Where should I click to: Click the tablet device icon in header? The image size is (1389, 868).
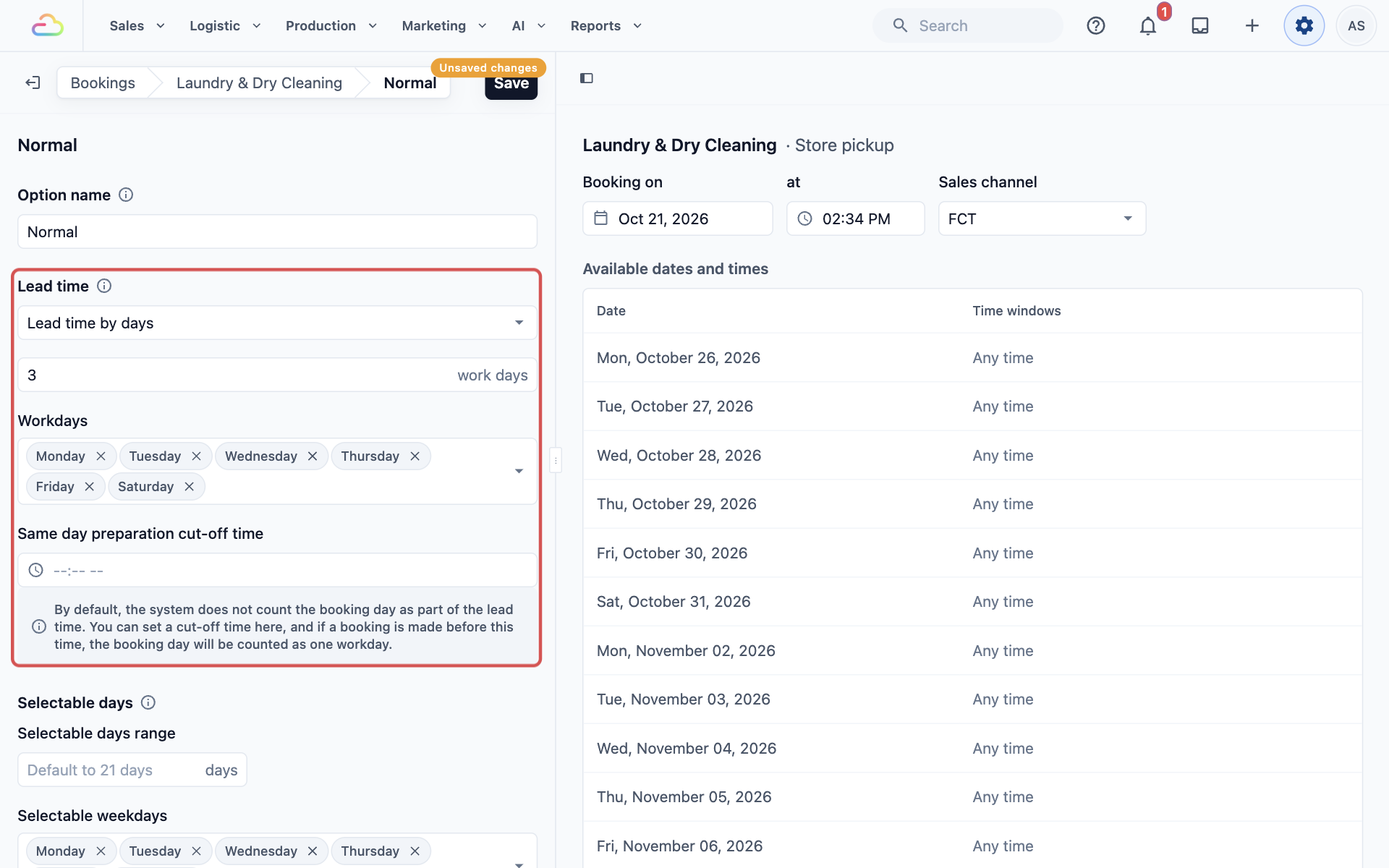(1200, 25)
